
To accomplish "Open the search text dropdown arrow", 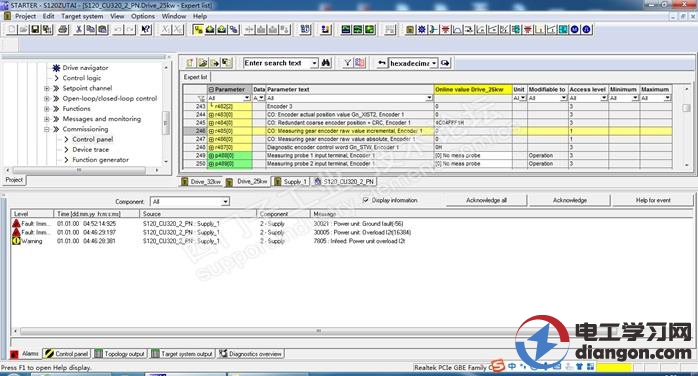I will pos(314,63).
